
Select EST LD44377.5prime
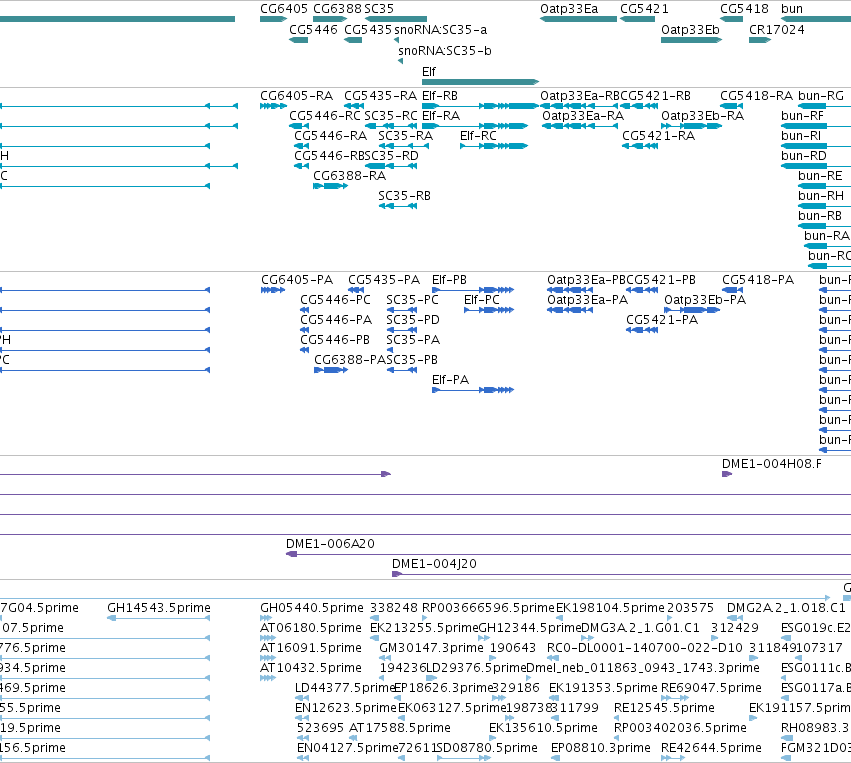tap(302, 698)
